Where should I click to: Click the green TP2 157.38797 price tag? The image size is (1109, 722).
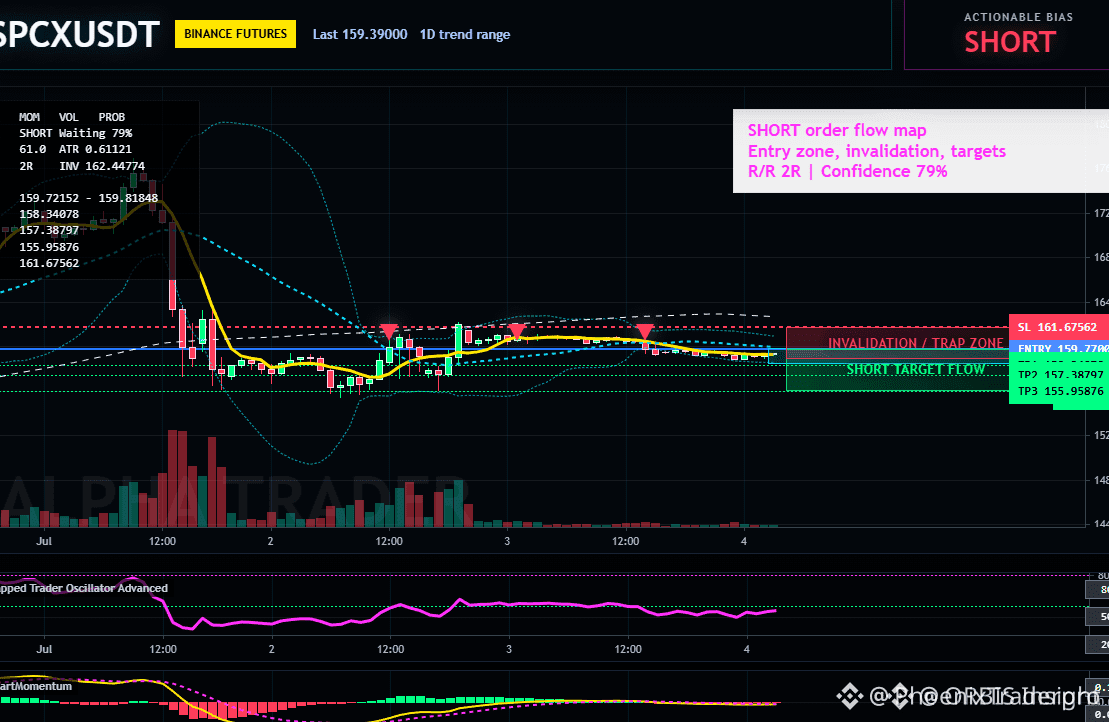point(1059,374)
